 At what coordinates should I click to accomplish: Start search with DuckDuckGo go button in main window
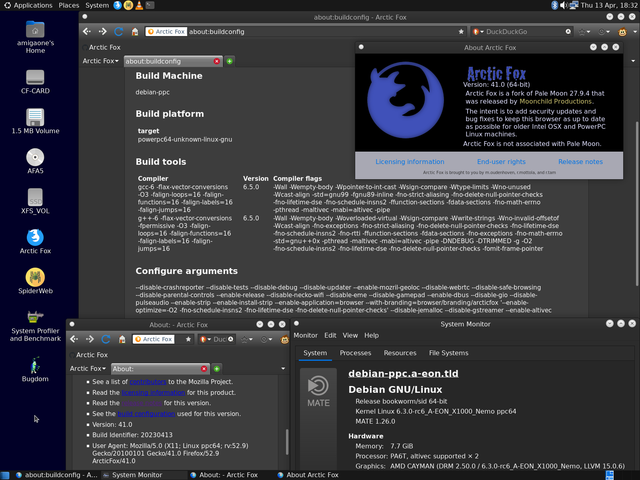[x=568, y=31]
